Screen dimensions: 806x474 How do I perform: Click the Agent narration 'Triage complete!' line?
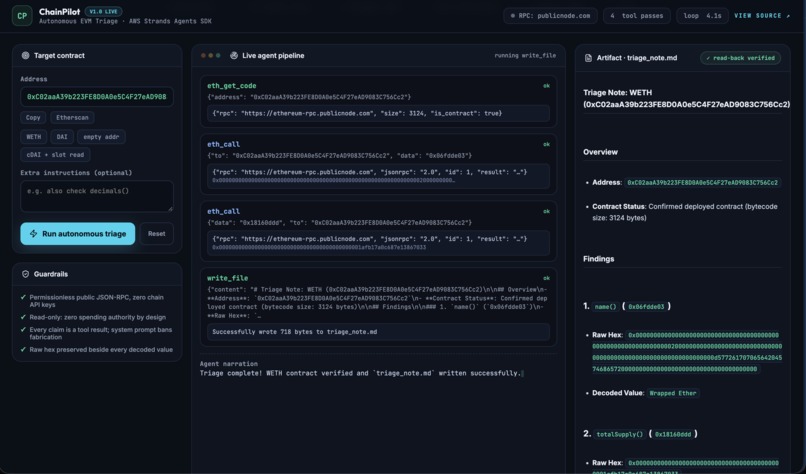point(361,373)
